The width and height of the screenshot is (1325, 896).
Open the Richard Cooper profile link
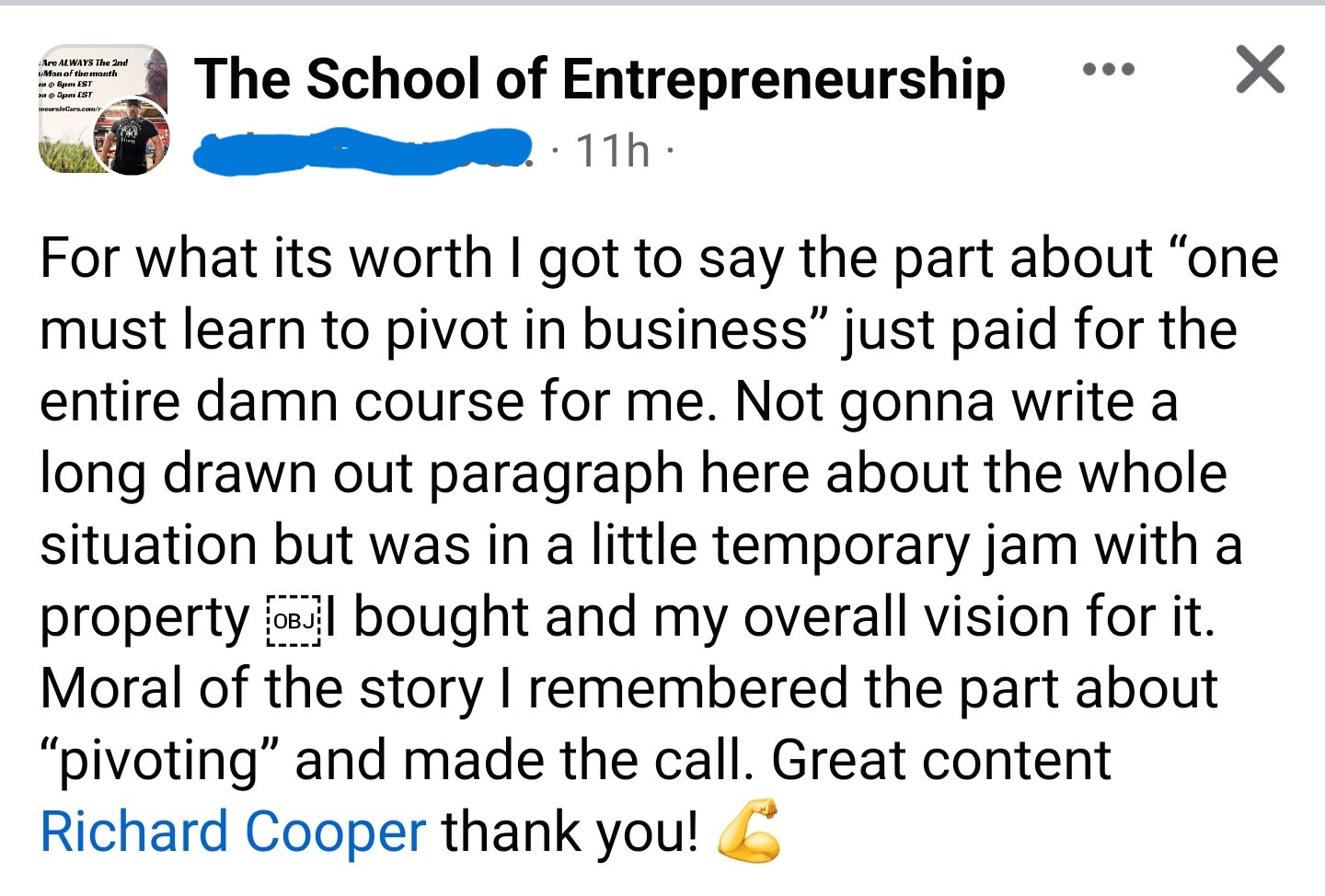233,832
